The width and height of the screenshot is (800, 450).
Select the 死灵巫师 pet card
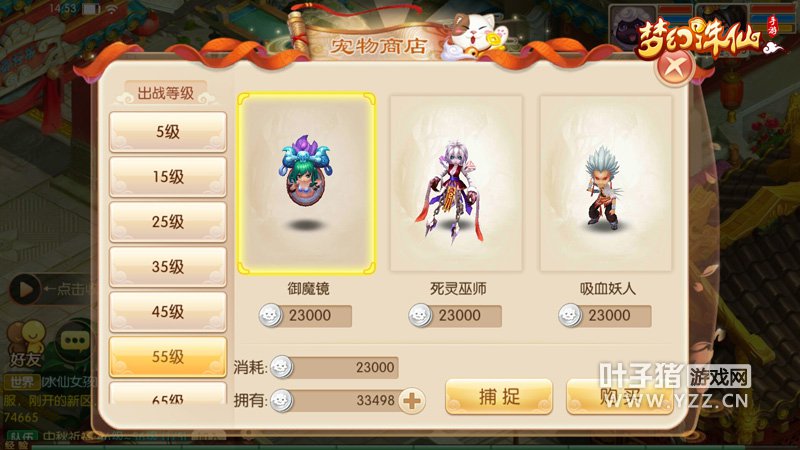tap(456, 184)
